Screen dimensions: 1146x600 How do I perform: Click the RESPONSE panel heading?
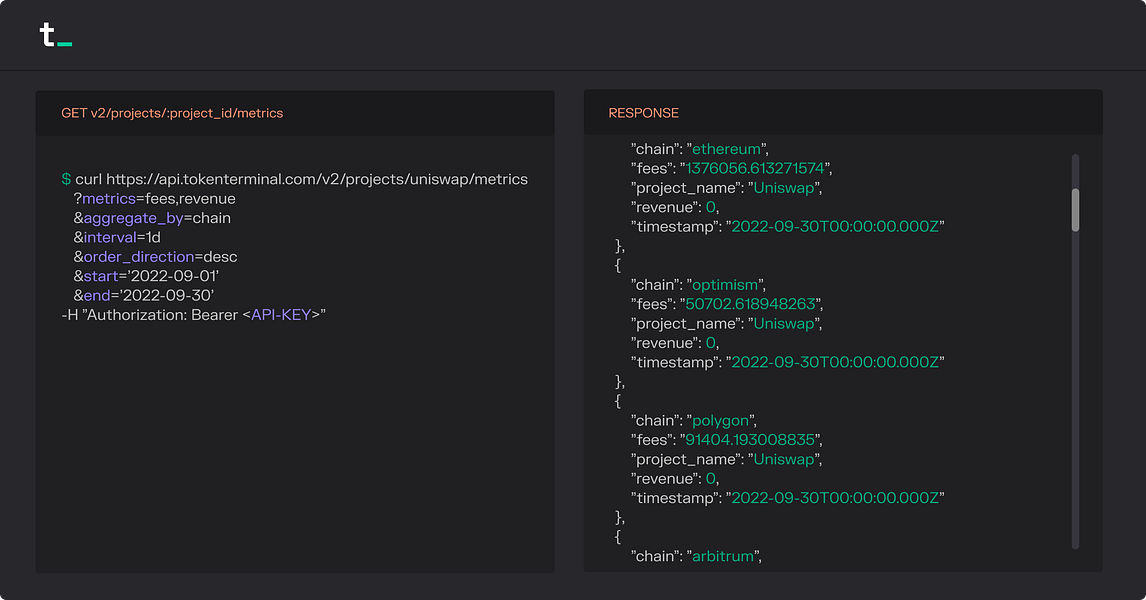tap(643, 113)
